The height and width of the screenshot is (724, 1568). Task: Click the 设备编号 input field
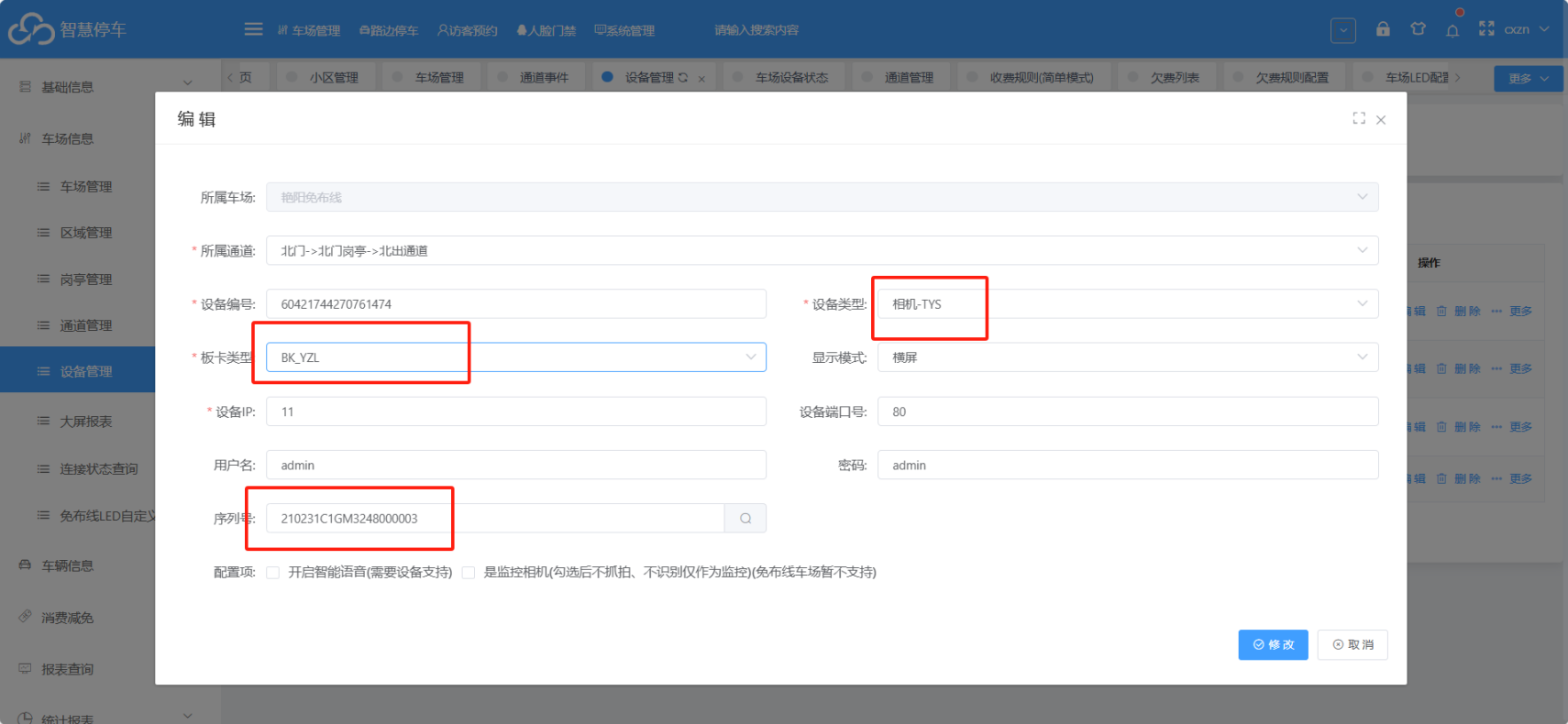(x=516, y=304)
